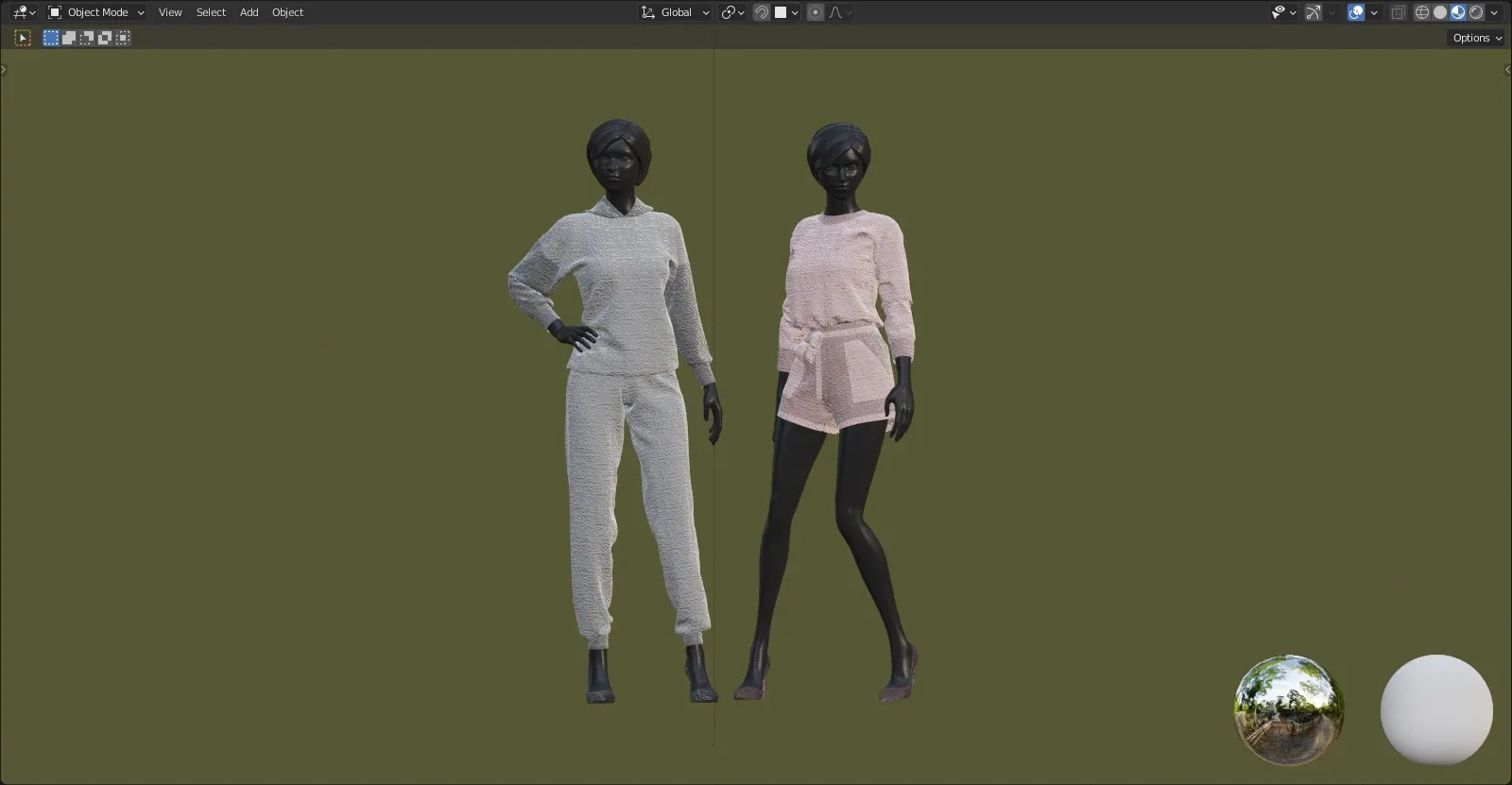Open the proportional editing falloff dropdown
Viewport: 1512px width, 785px height.
840,12
